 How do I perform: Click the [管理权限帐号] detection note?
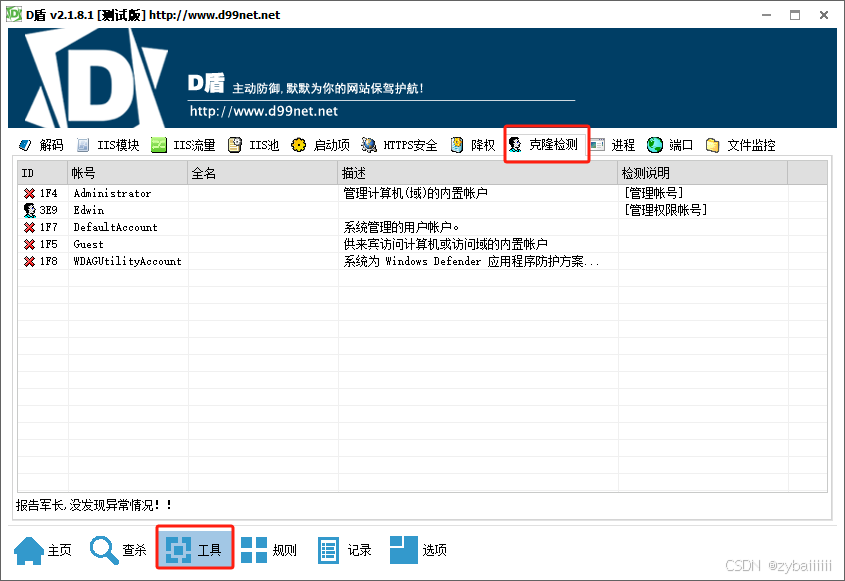coord(666,210)
